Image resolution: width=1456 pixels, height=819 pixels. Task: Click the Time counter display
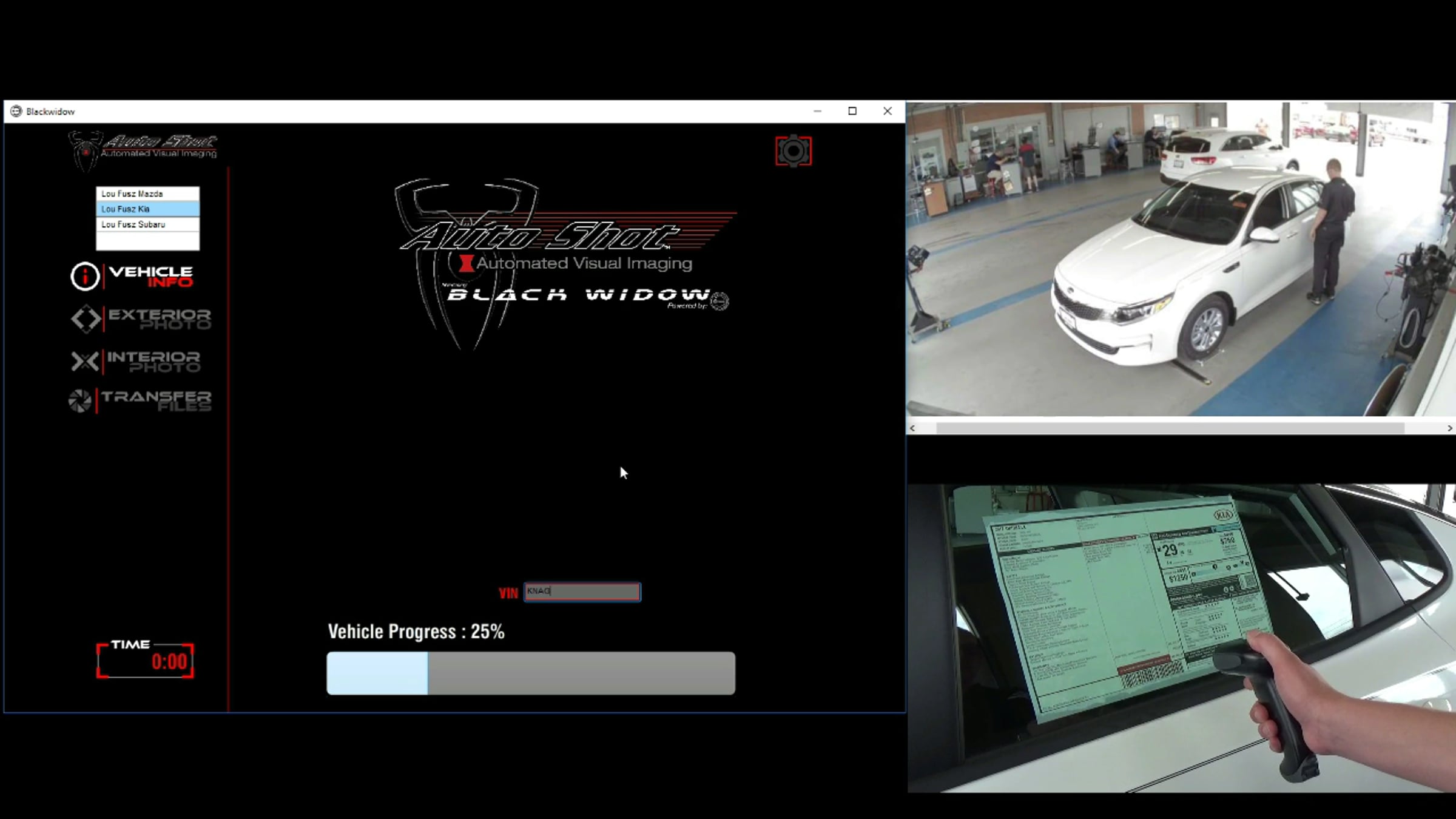pyautogui.click(x=145, y=659)
